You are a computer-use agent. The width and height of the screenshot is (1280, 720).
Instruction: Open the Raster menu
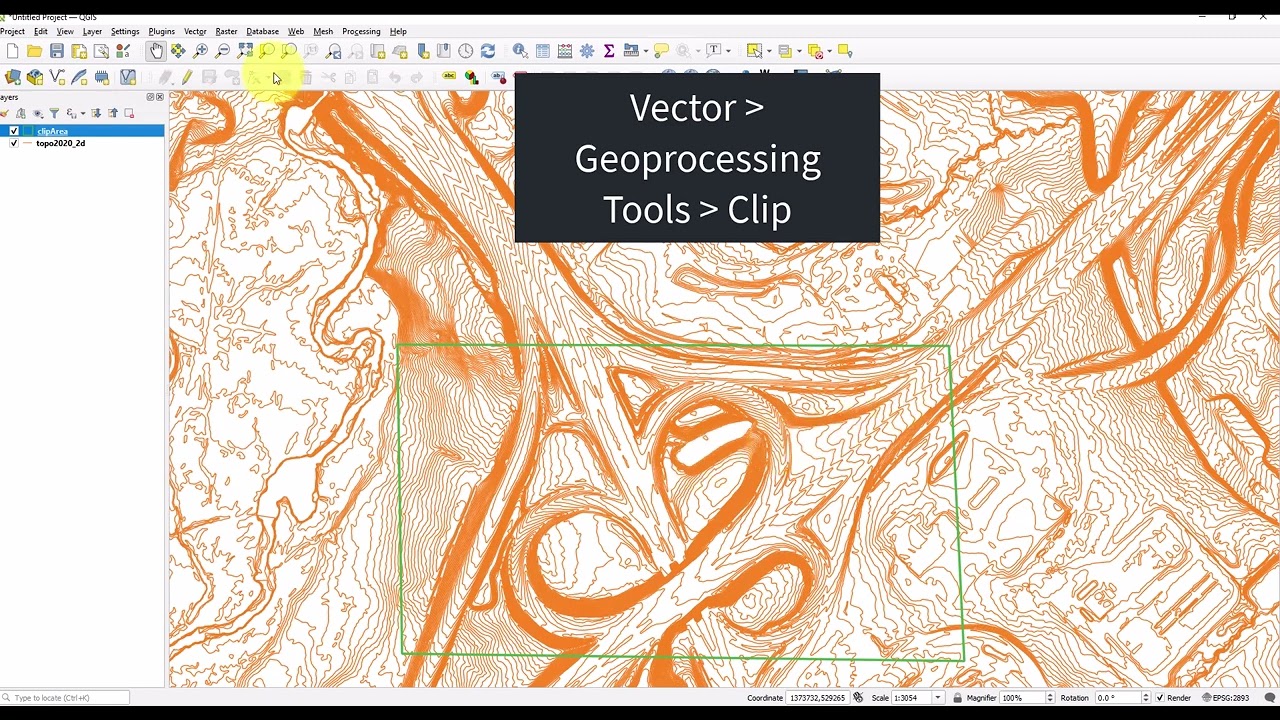(x=226, y=31)
